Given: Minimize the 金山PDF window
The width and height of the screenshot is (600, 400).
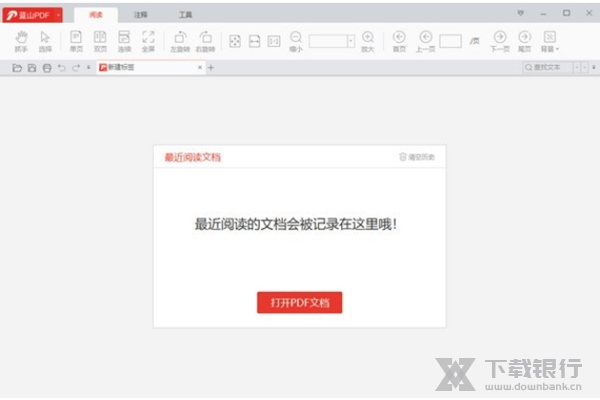Looking at the screenshot, I should click(543, 14).
